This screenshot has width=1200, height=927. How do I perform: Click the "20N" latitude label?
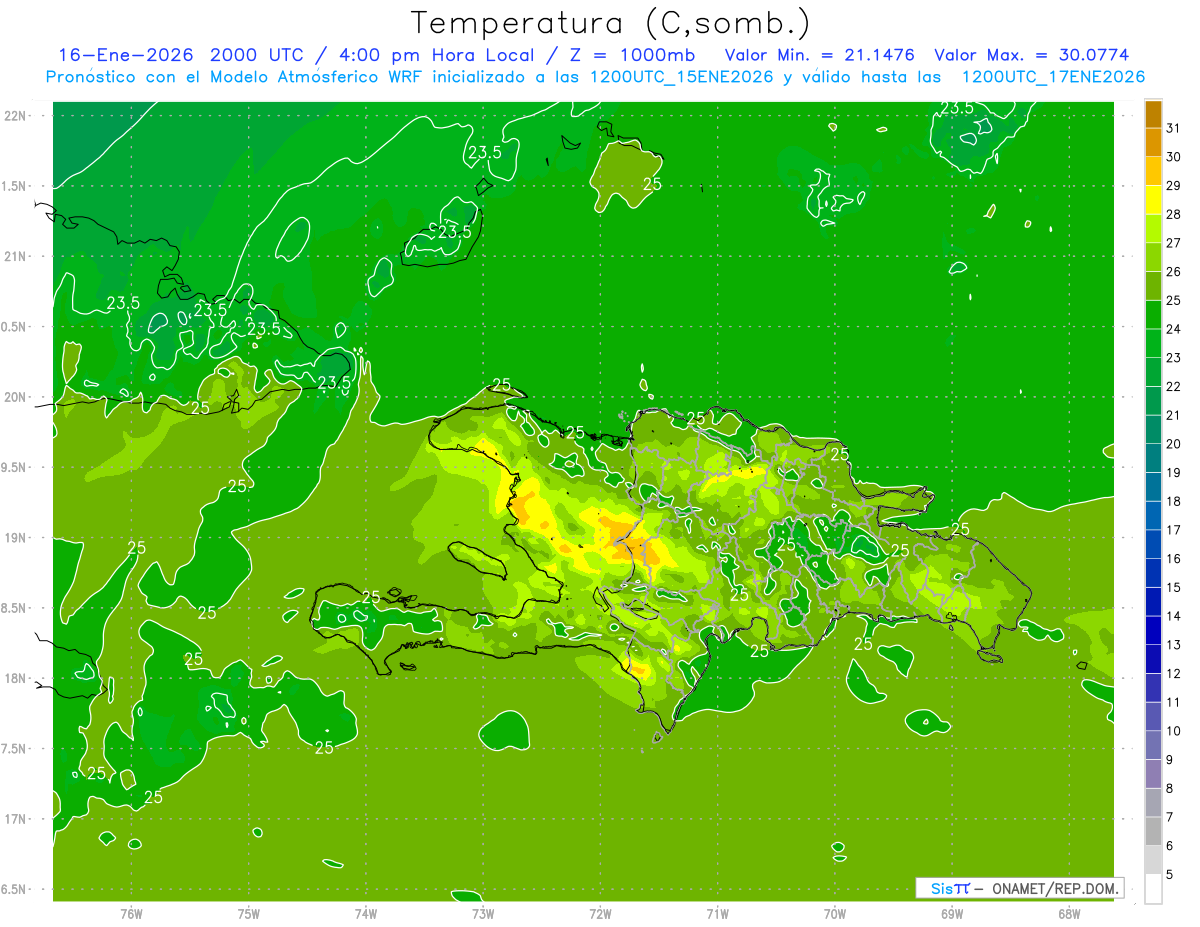(15, 397)
